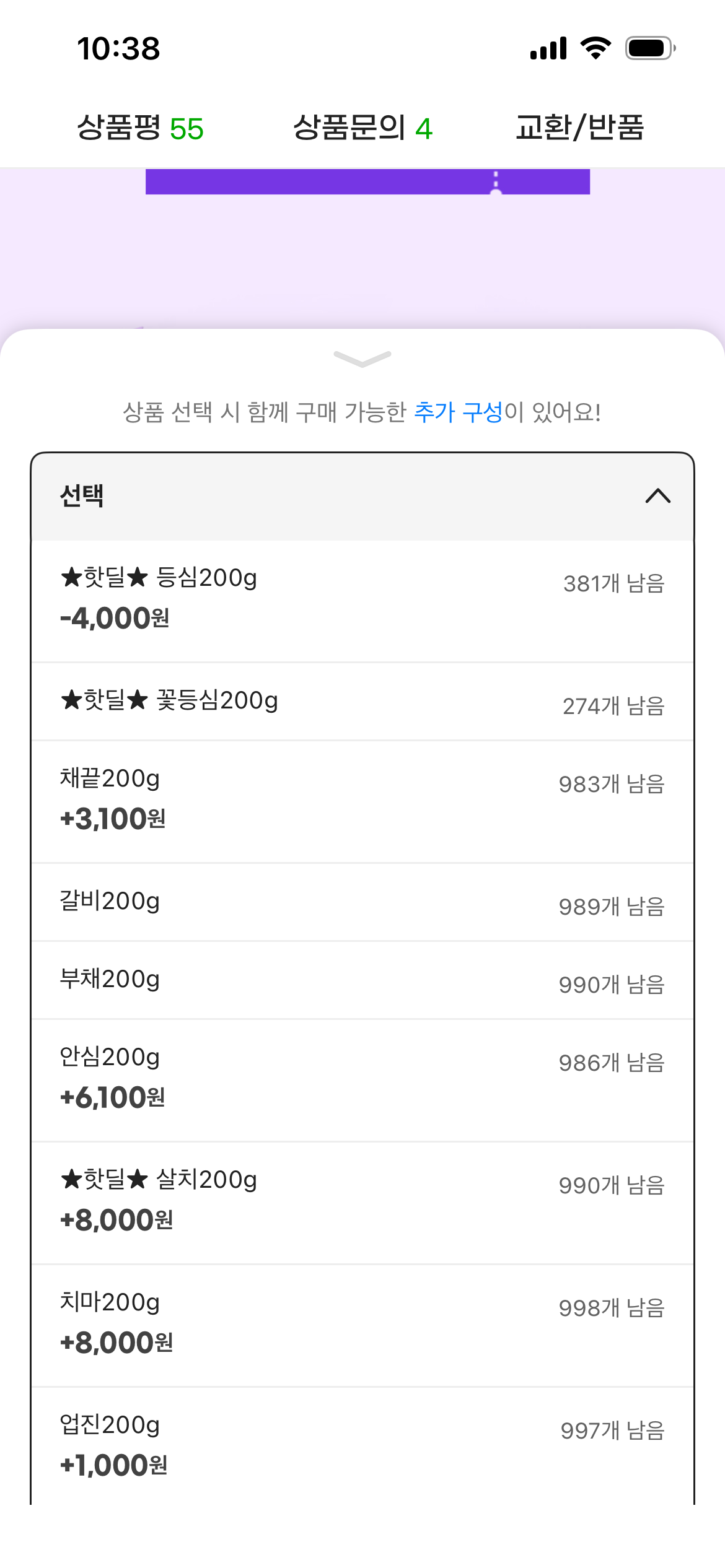The image size is (725, 1568).
Task: Tap the battery icon in status bar
Action: 650,48
